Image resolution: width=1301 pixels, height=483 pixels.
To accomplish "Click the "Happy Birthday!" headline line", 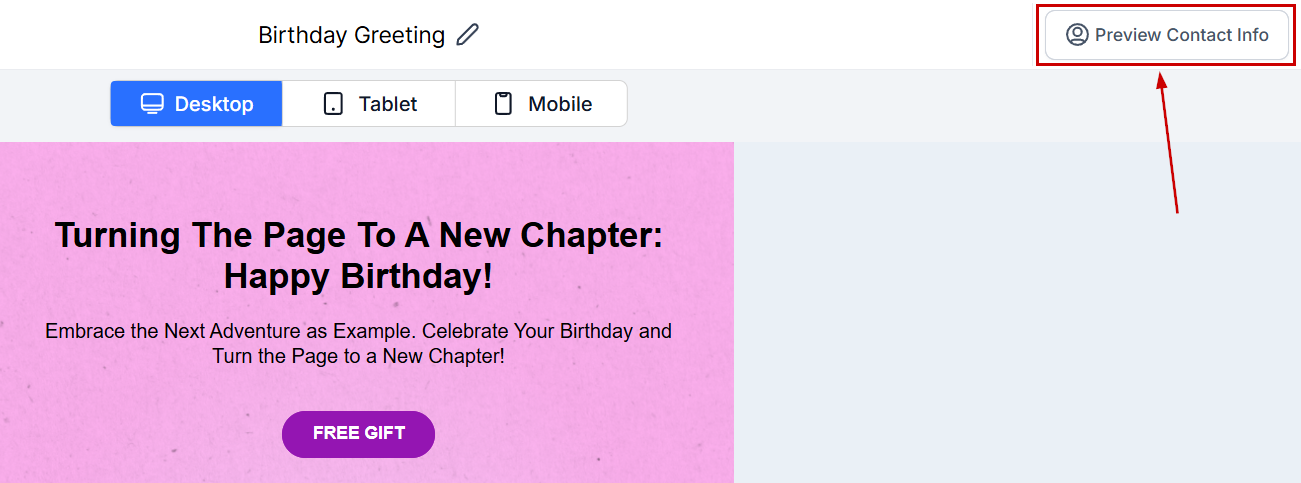I will coord(358,275).
